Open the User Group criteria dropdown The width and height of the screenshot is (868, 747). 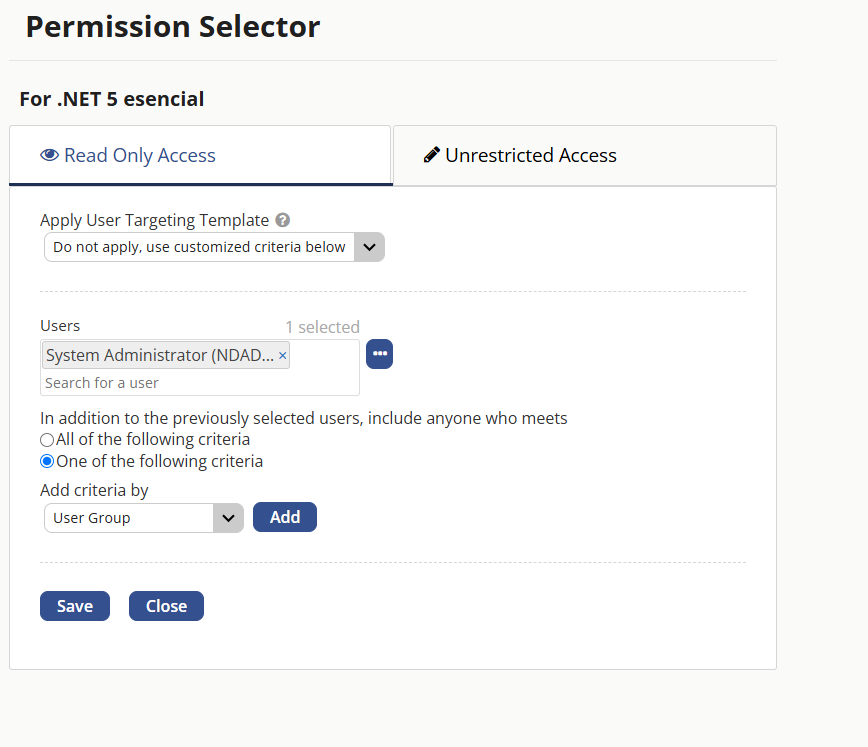click(x=144, y=518)
